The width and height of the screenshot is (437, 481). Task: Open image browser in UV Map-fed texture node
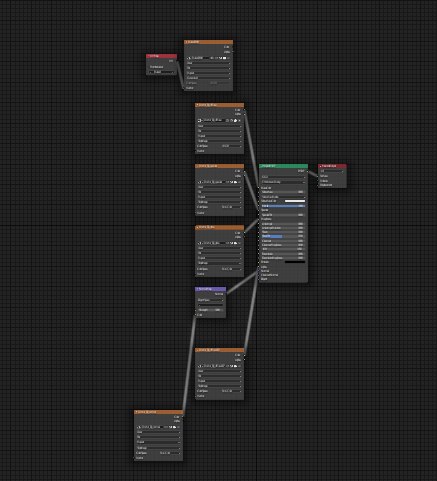tap(189, 58)
